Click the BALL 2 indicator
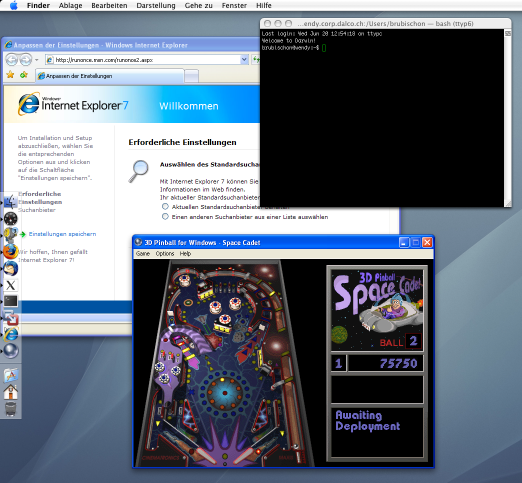The height and width of the screenshot is (483, 522). (401, 342)
